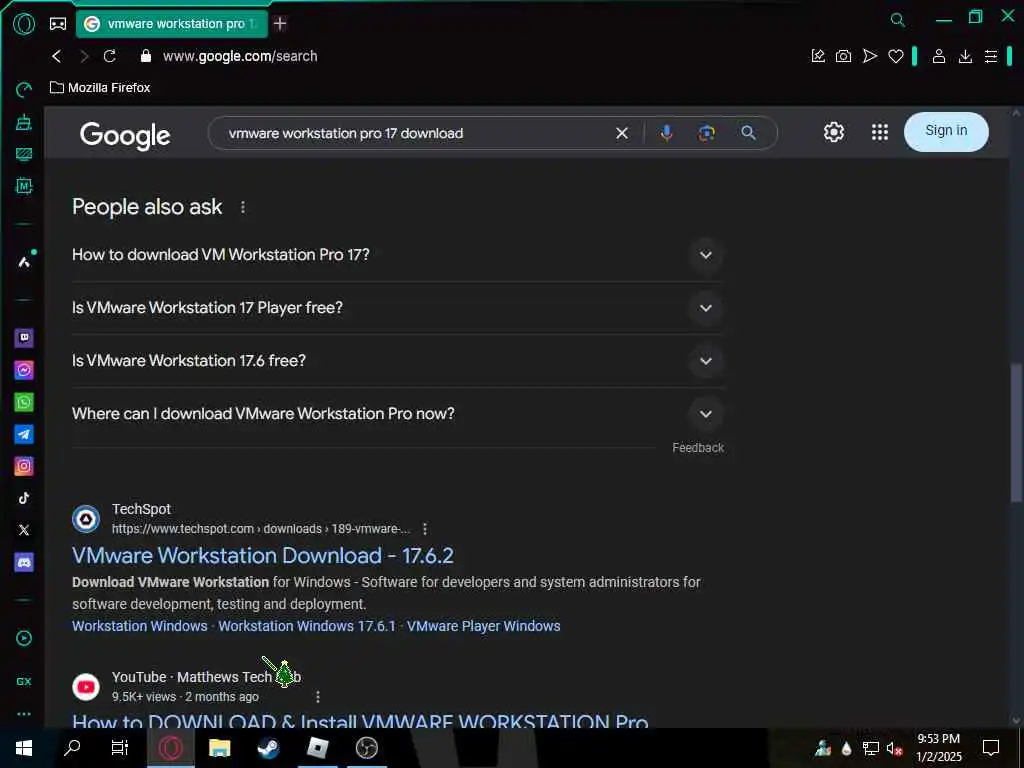
Task: Click the Sign in button
Action: (946, 132)
